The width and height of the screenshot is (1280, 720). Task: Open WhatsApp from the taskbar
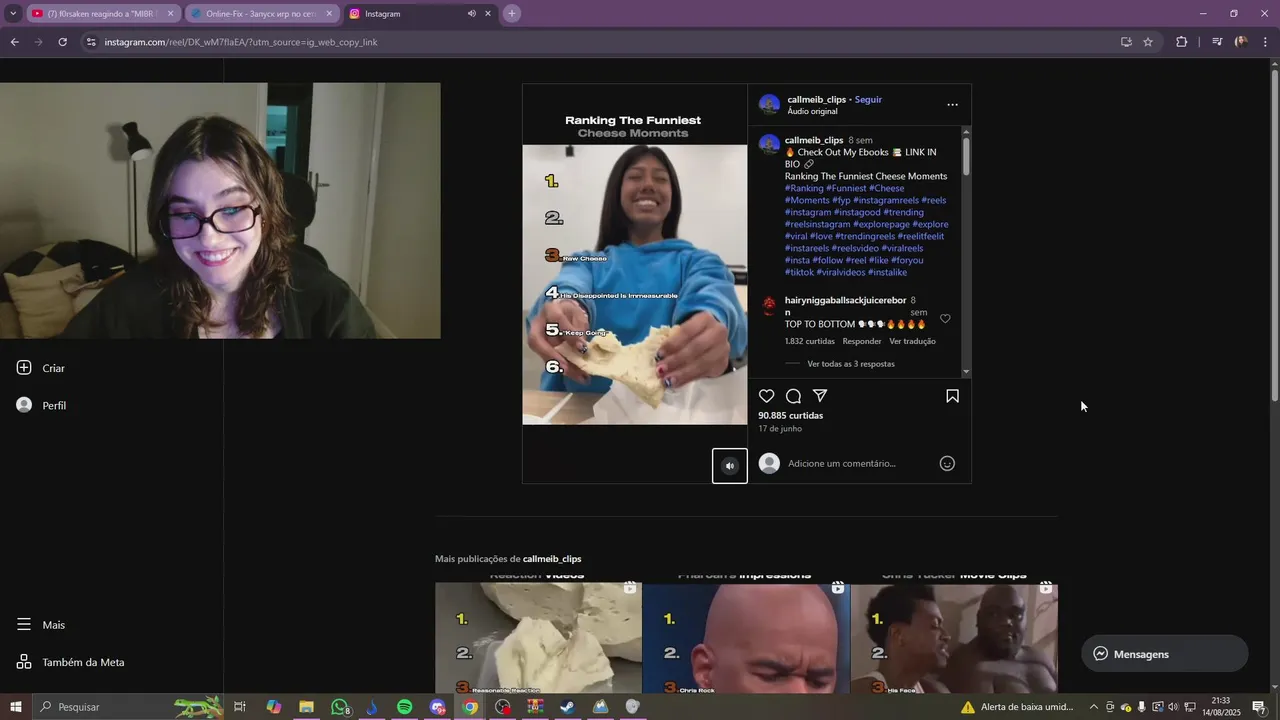tap(340, 707)
